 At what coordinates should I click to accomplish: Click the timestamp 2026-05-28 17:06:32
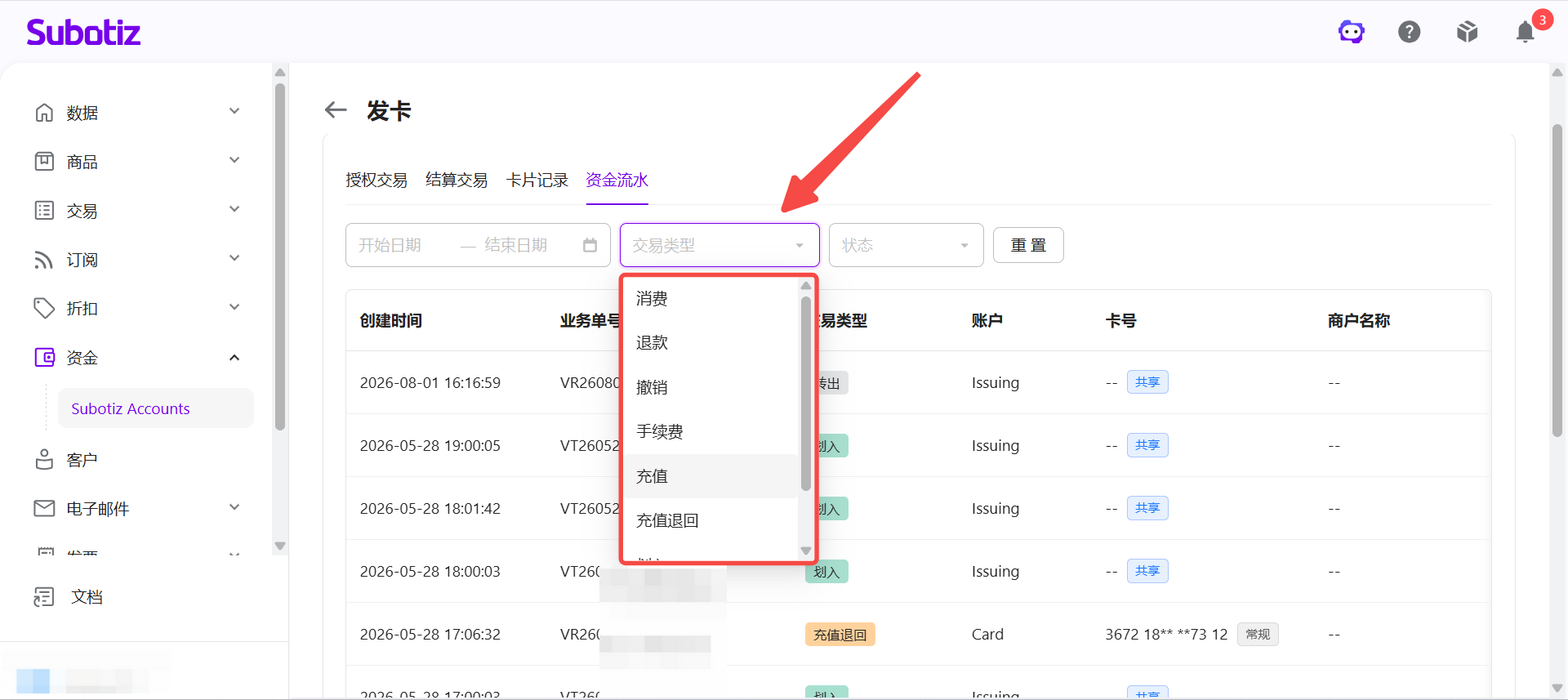(x=430, y=634)
